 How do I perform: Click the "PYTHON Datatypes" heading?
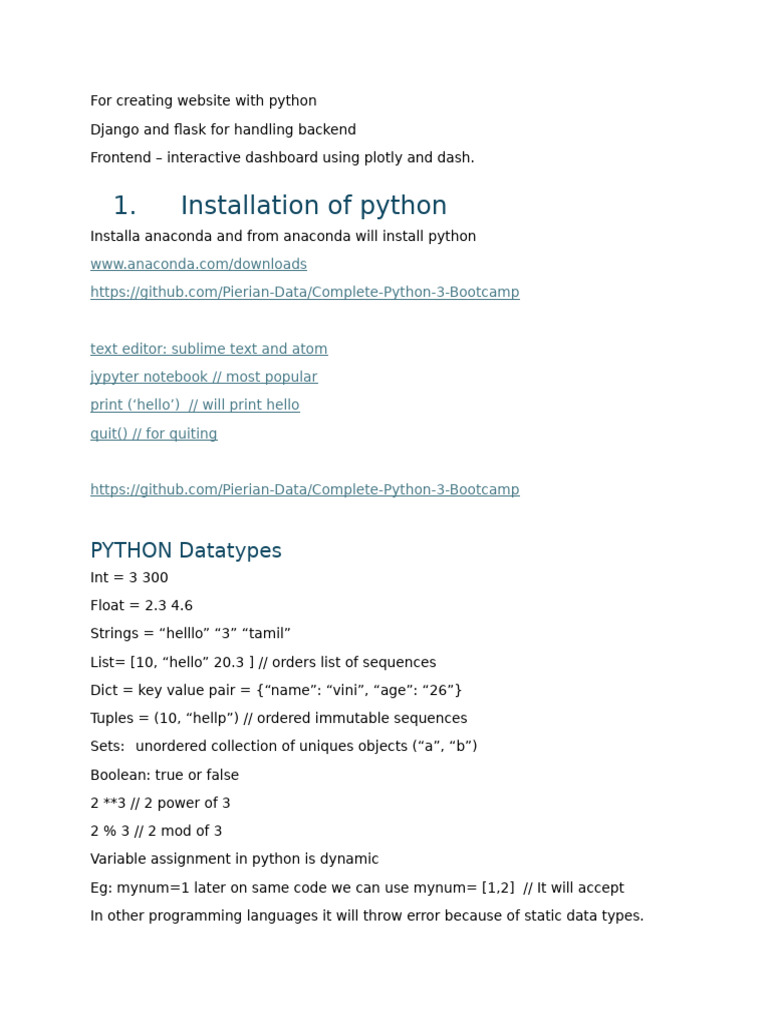[x=186, y=551]
